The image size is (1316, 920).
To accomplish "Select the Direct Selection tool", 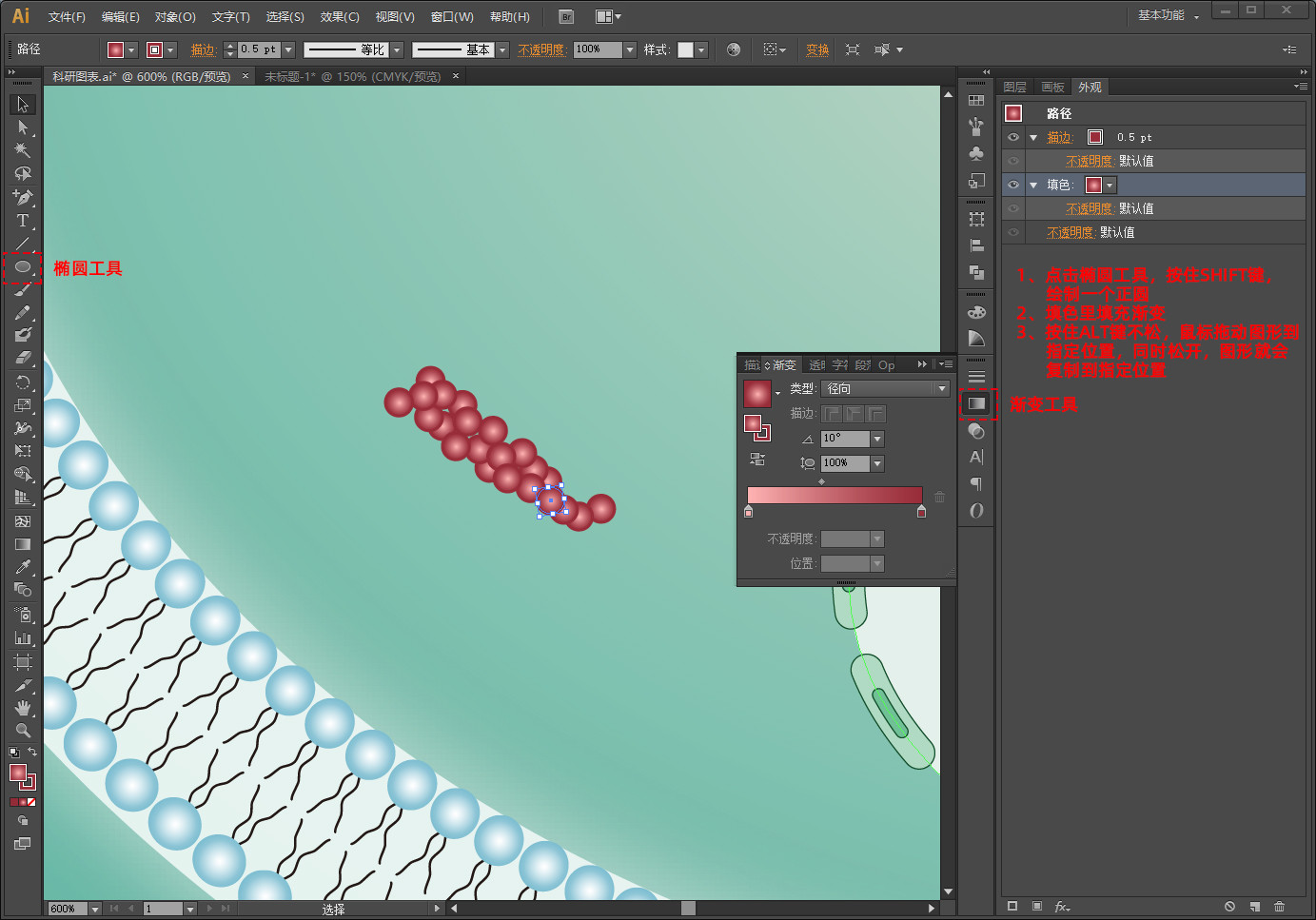I will coord(23,127).
